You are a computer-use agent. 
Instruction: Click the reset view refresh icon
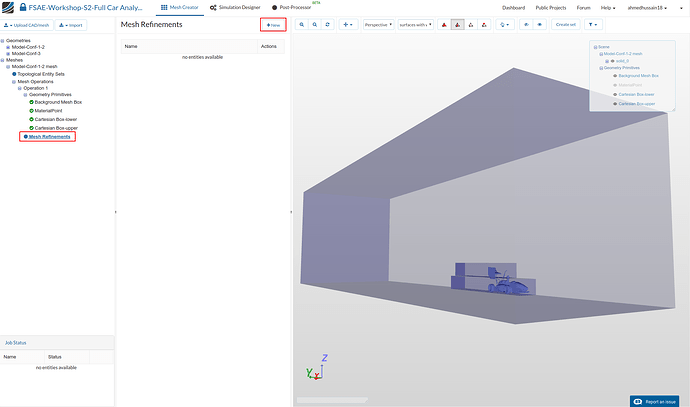pos(327,23)
